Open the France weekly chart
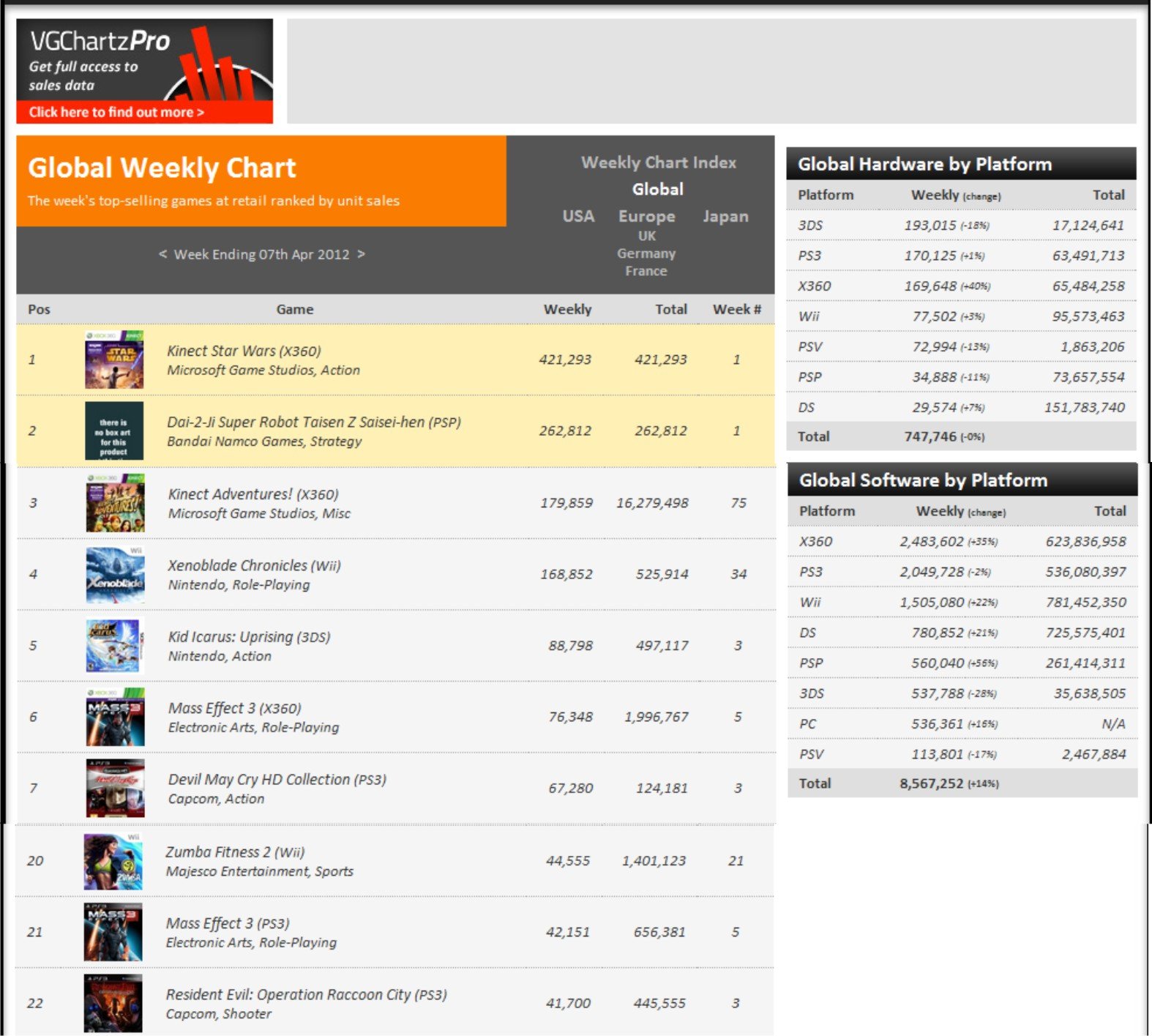Viewport: 1152px width, 1036px height. pyautogui.click(x=646, y=271)
